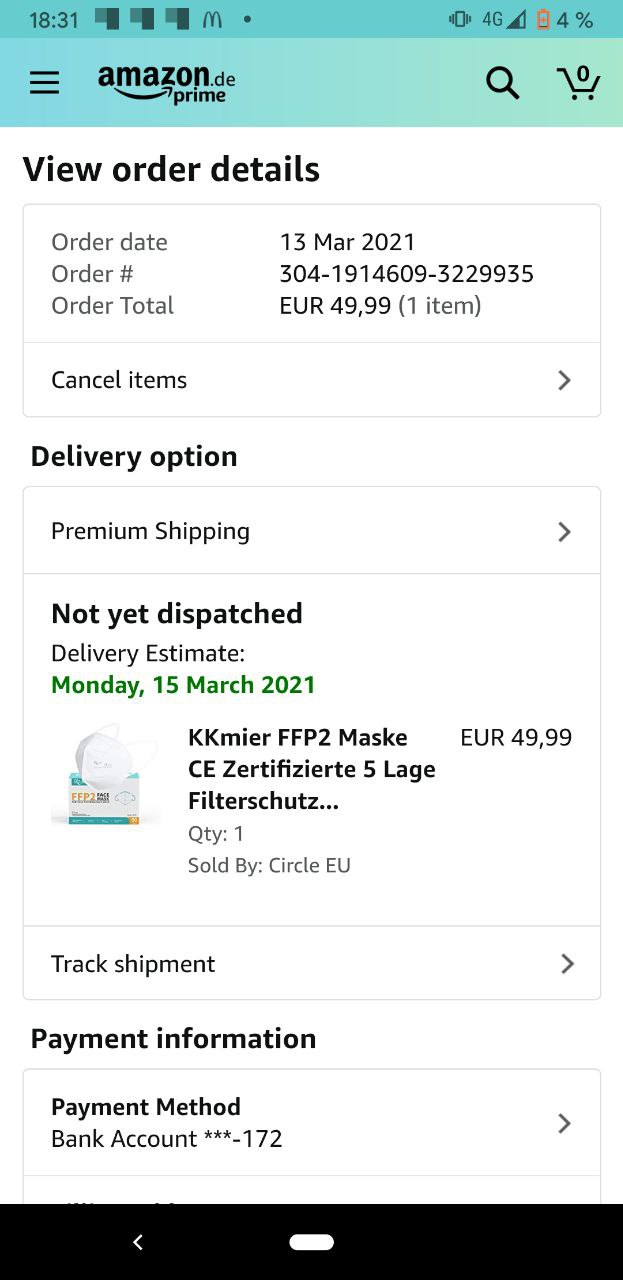The image size is (623, 1280).
Task: Expand Track shipment chevron arrow
Action: (x=567, y=964)
